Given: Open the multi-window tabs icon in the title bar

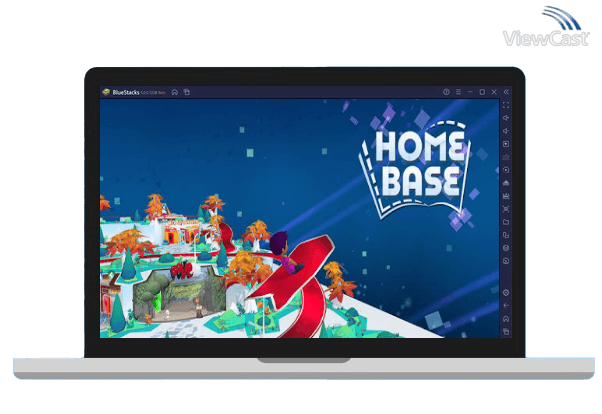Looking at the screenshot, I should click(x=187, y=92).
